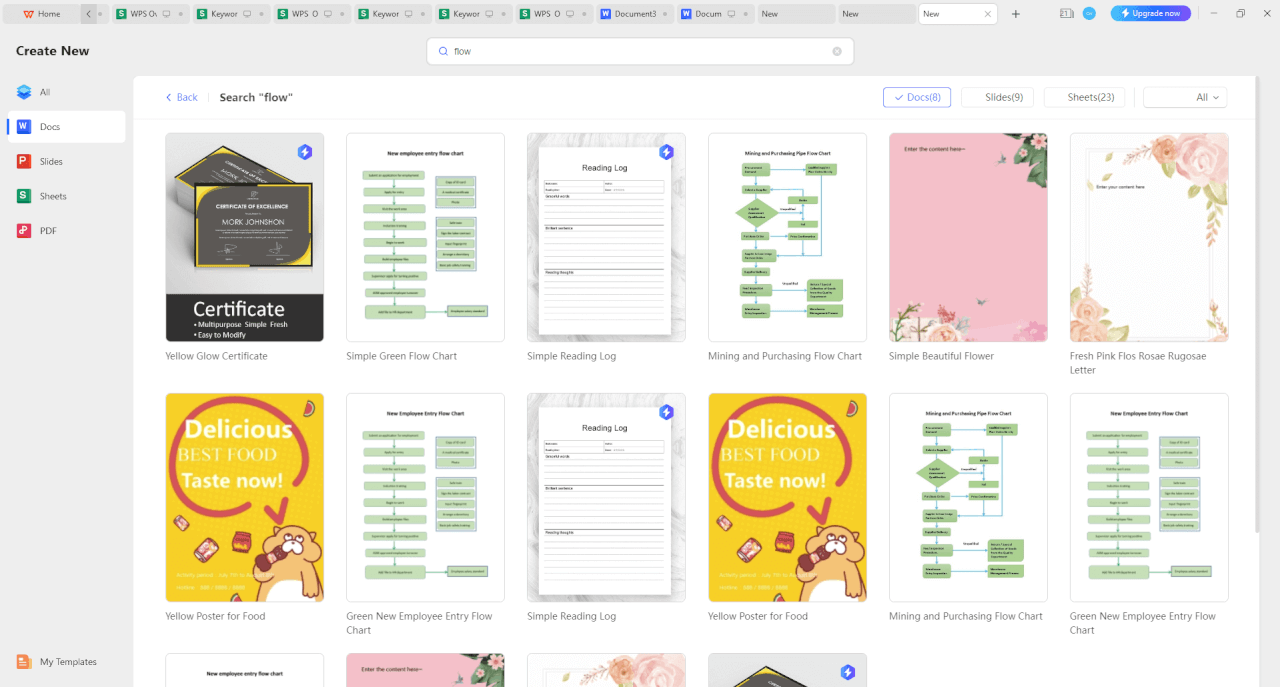Select All in the Create New sidebar
This screenshot has height=687, width=1280.
pyautogui.click(x=66, y=92)
